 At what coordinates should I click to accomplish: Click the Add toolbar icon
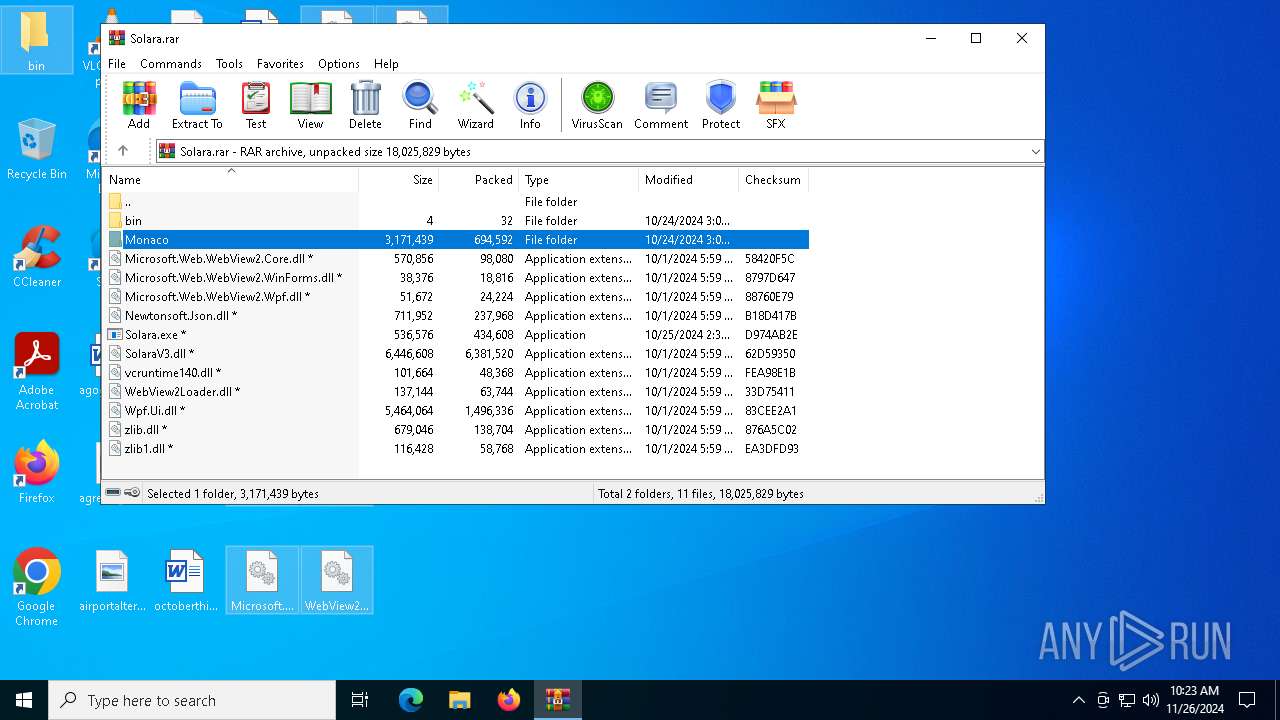pyautogui.click(x=139, y=105)
